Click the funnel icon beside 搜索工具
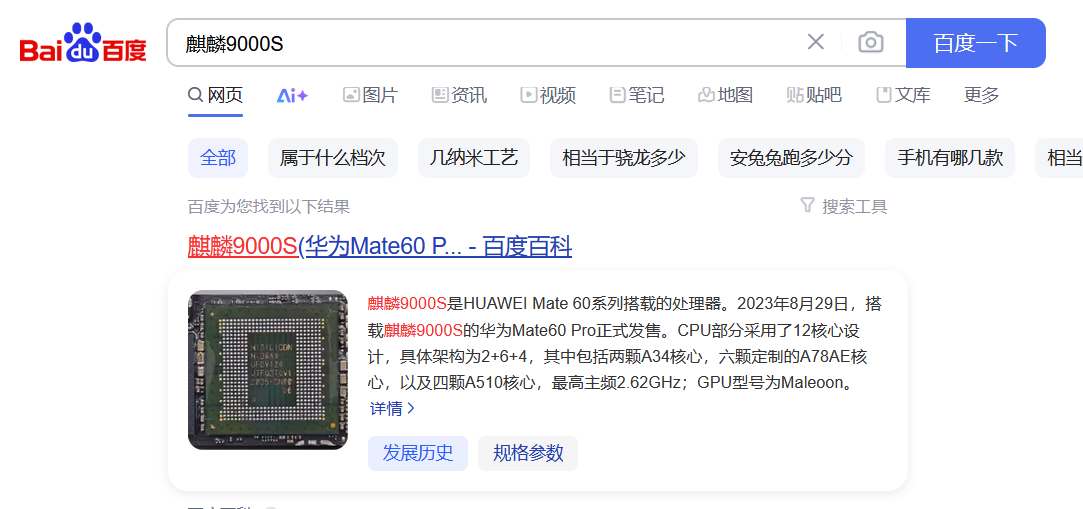 point(807,205)
